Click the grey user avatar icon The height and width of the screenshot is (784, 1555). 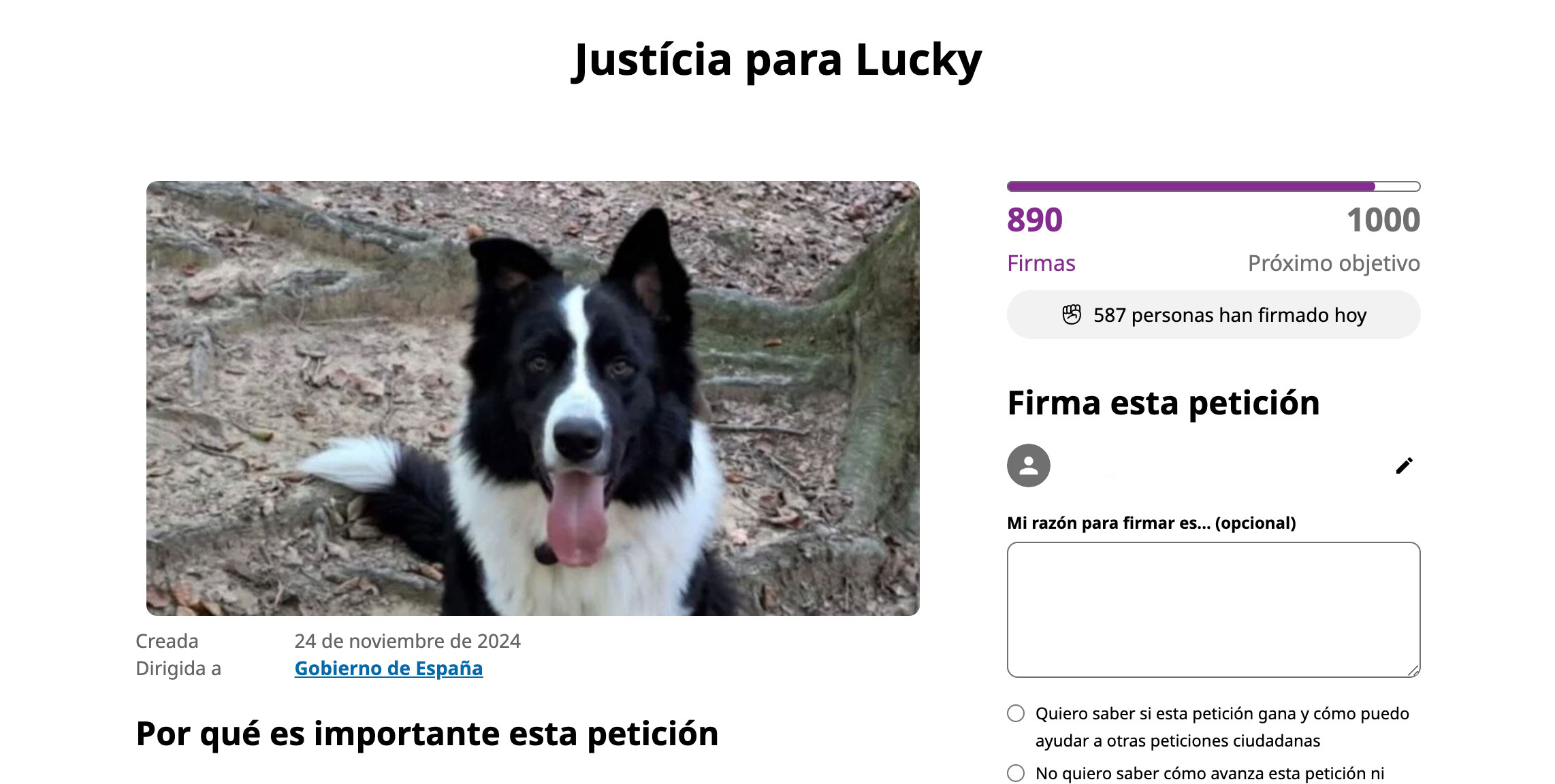click(1028, 465)
